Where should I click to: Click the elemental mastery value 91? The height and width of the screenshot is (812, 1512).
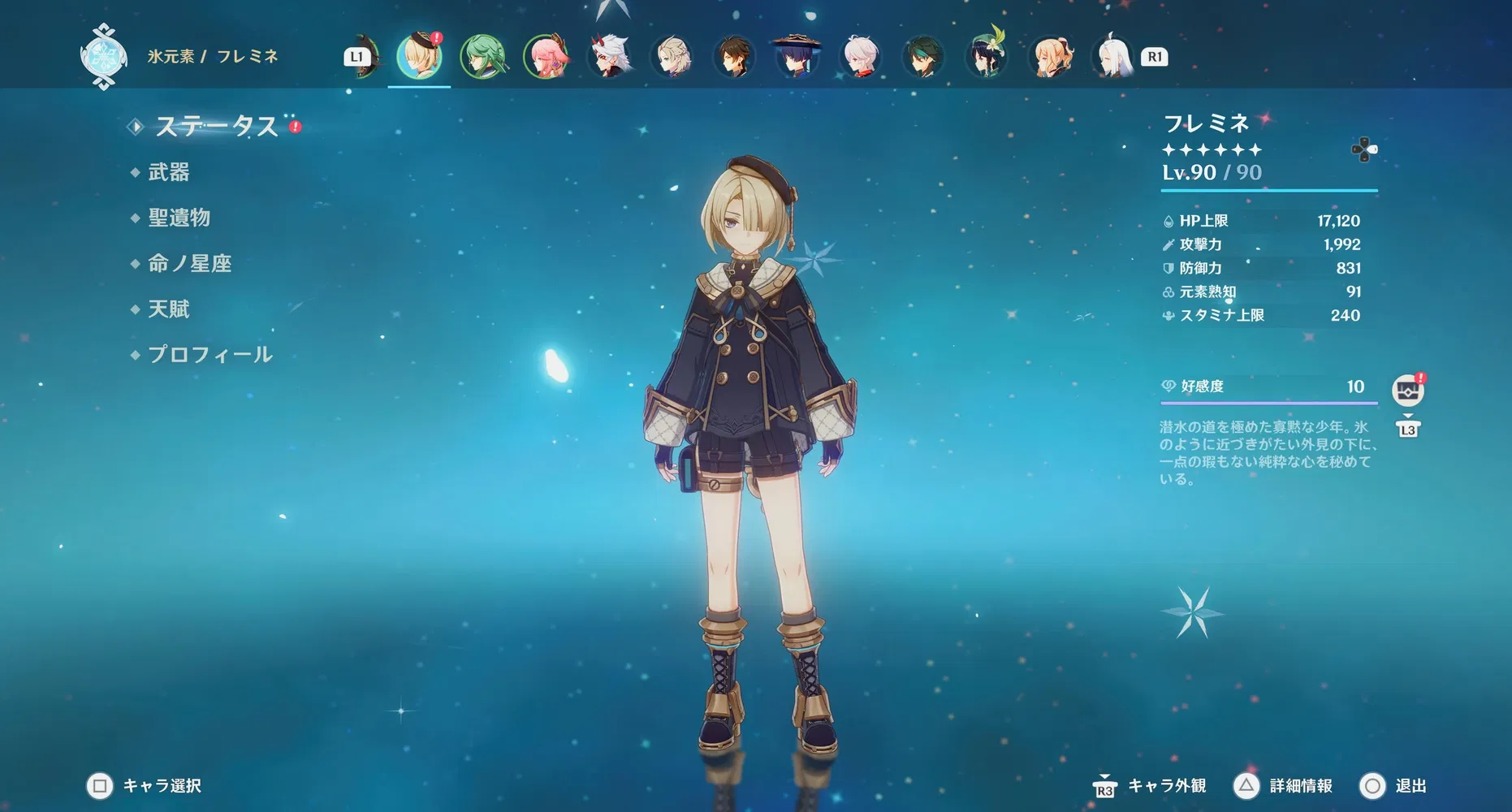(x=1354, y=292)
